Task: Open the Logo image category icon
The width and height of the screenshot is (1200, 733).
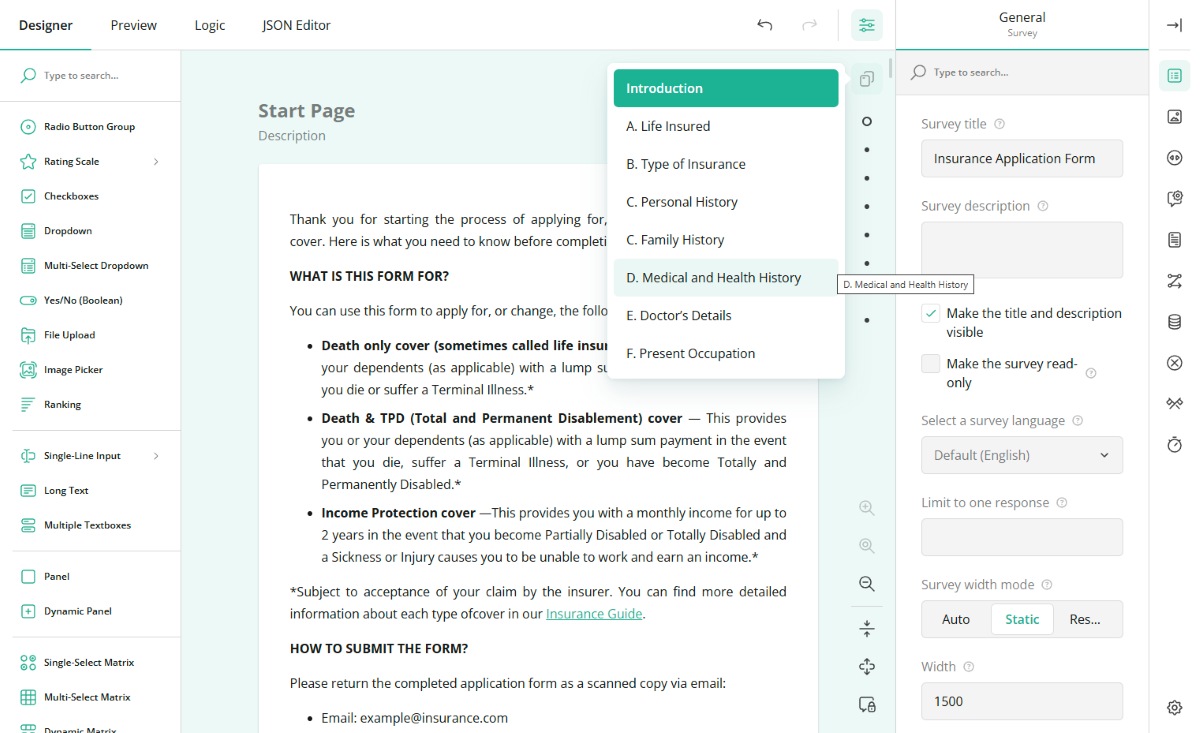Action: pyautogui.click(x=1175, y=116)
